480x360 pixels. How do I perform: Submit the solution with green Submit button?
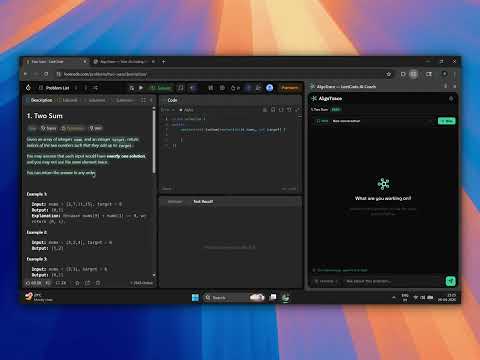tap(161, 88)
